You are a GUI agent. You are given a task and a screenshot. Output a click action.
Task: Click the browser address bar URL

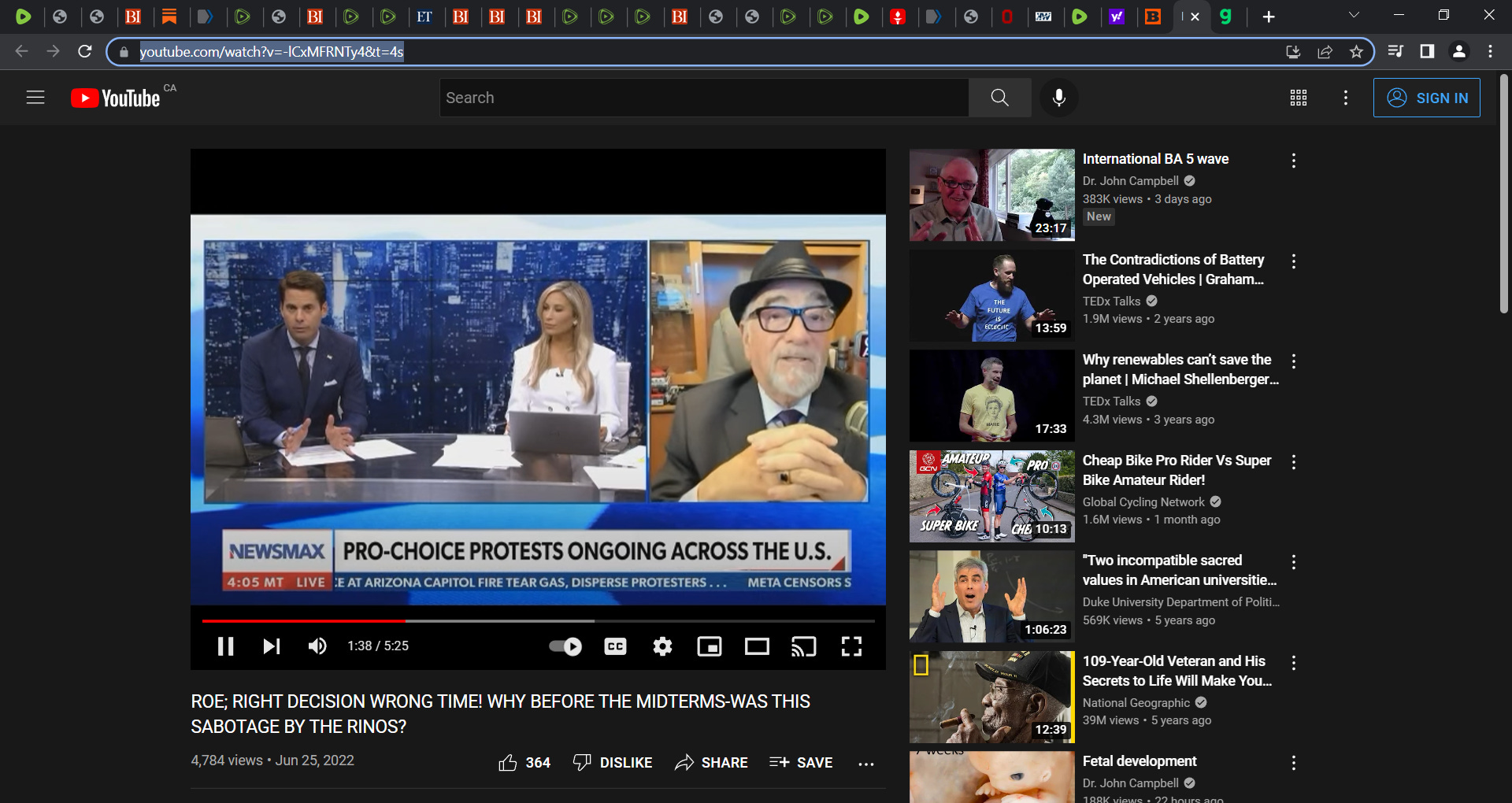272,52
